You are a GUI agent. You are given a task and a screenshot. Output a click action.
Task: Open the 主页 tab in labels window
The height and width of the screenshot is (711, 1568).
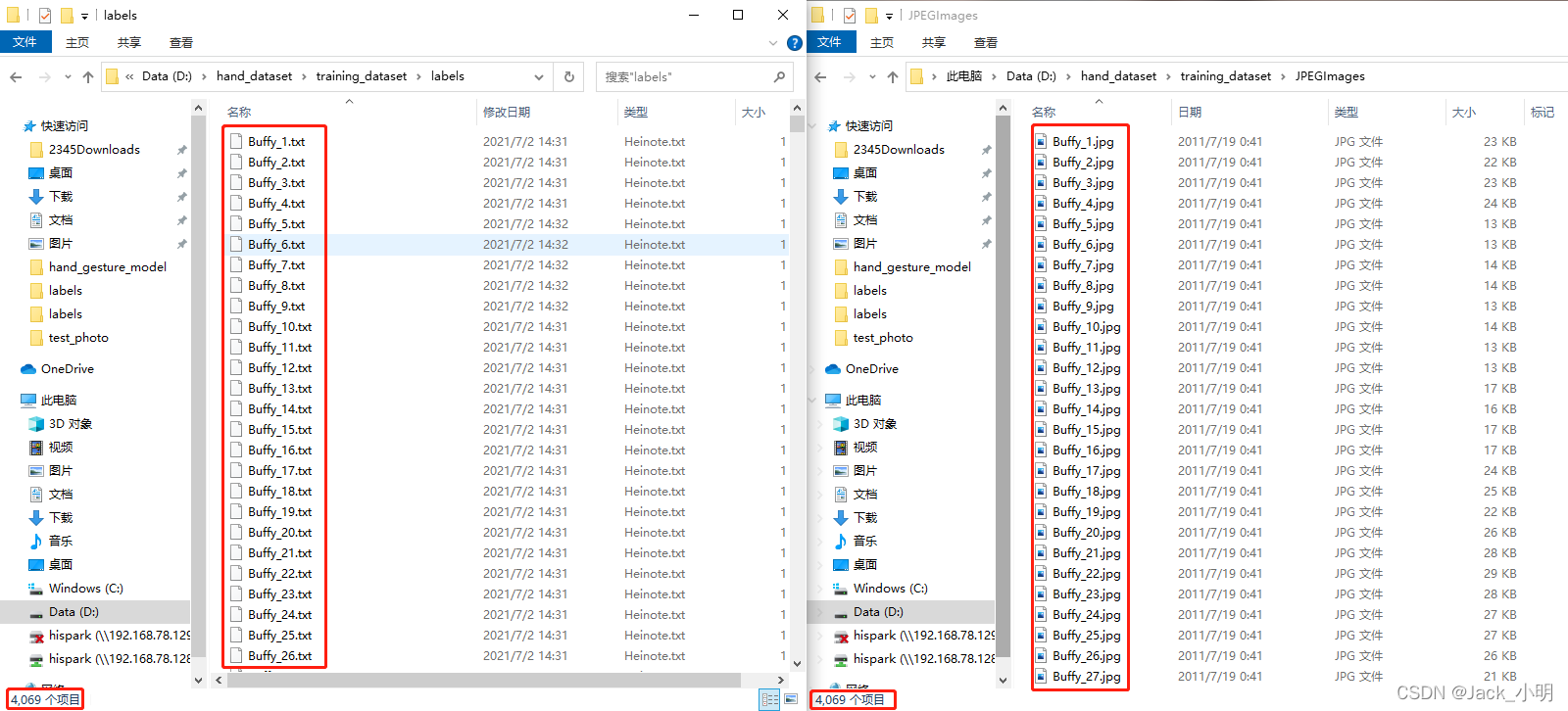pos(77,42)
